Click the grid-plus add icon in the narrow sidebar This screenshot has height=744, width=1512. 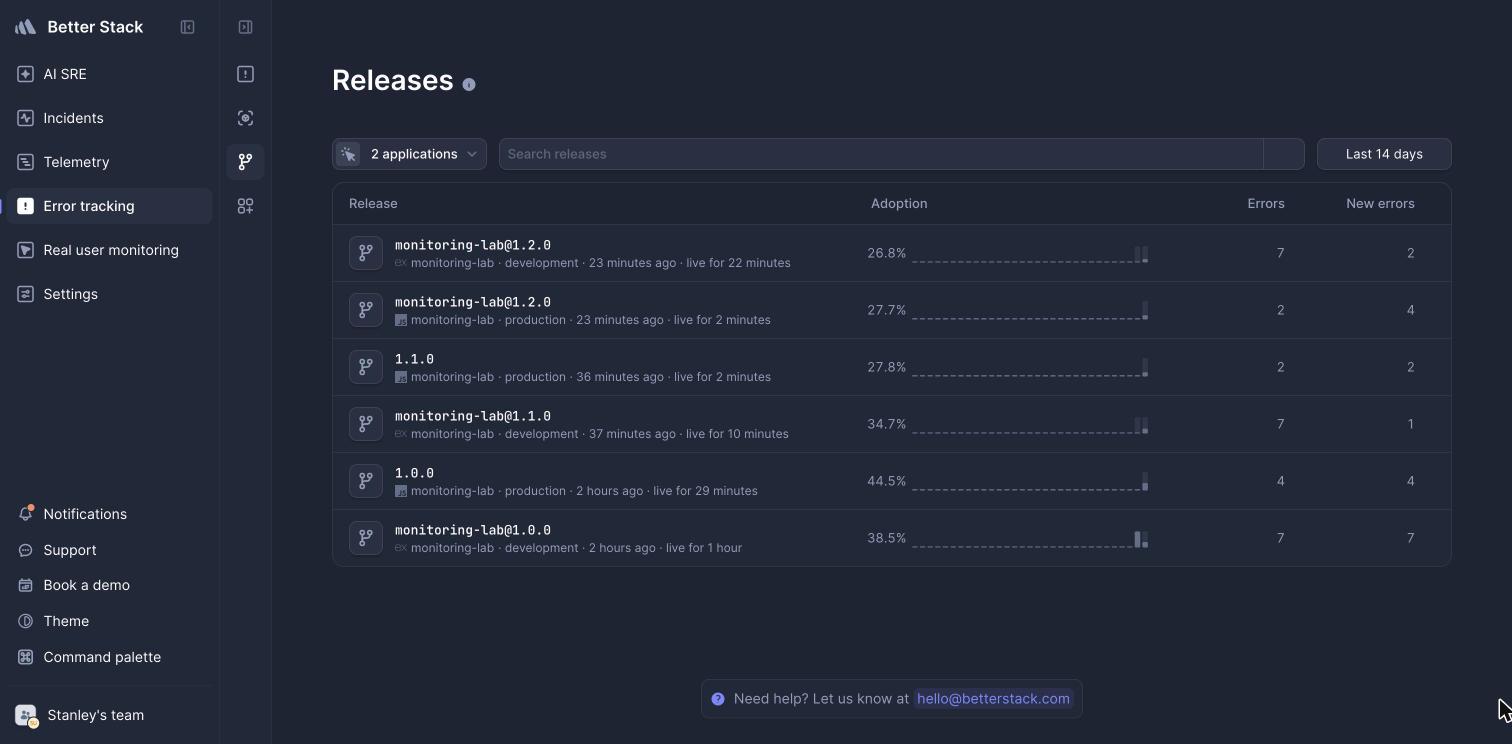[245, 206]
